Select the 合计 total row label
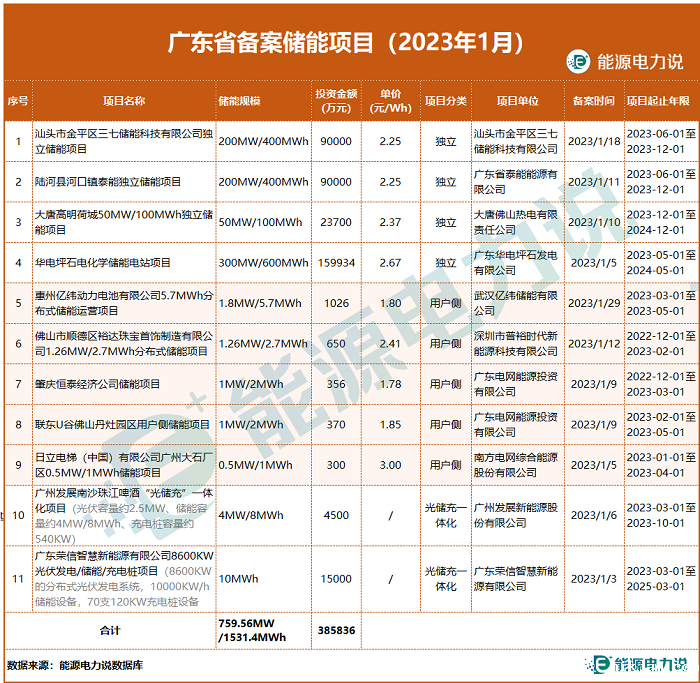The width and height of the screenshot is (700, 683). pos(111,630)
